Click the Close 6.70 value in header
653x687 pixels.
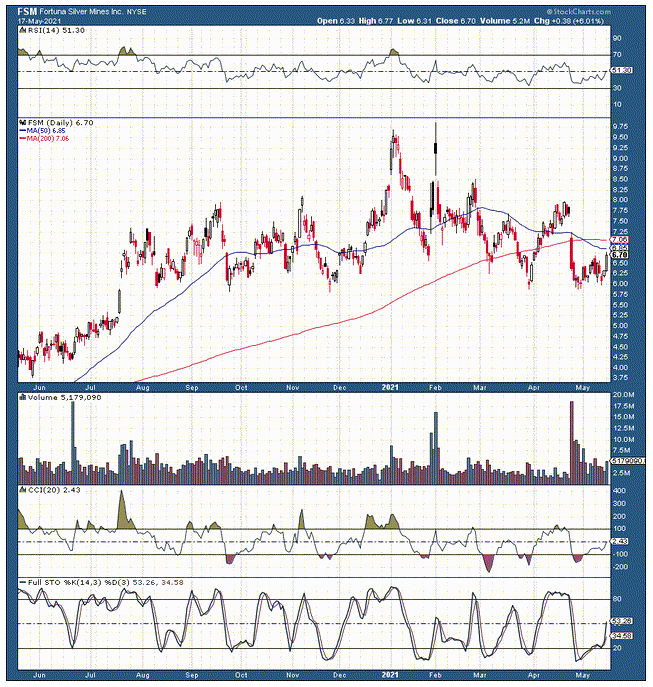click(456, 21)
